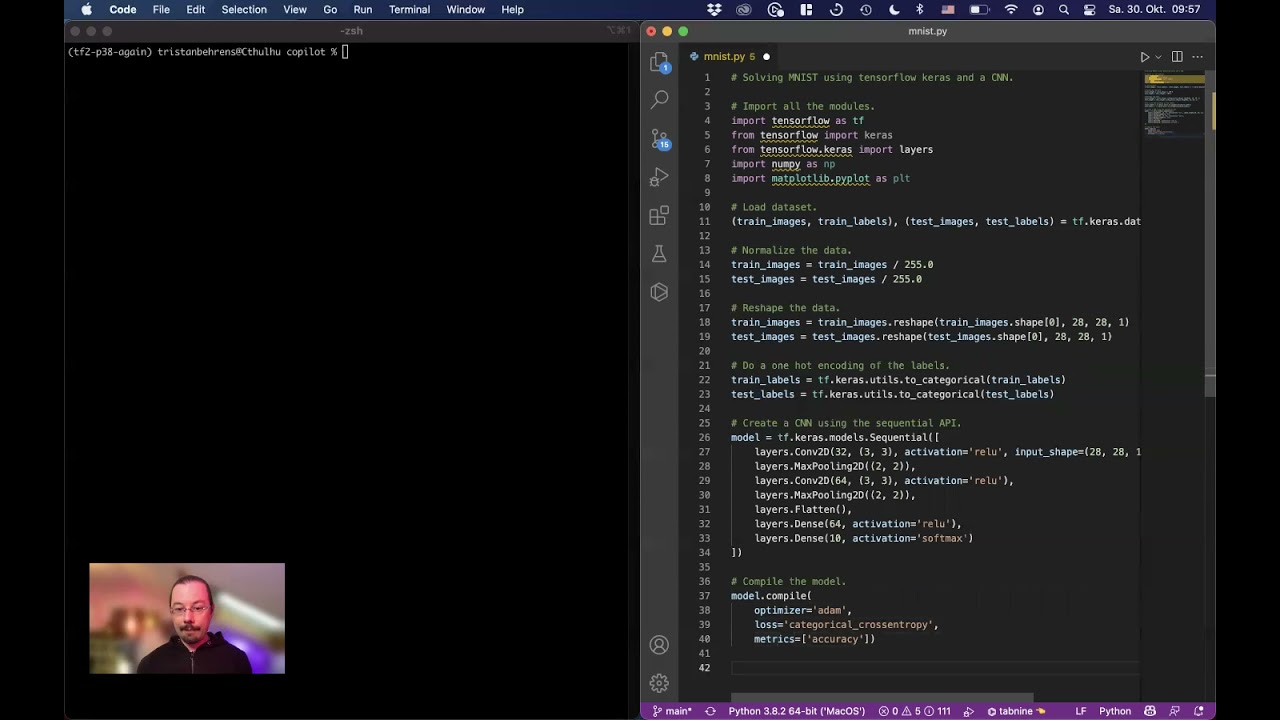Select the Python 3.8.2 64-bit interpreter

796,711
